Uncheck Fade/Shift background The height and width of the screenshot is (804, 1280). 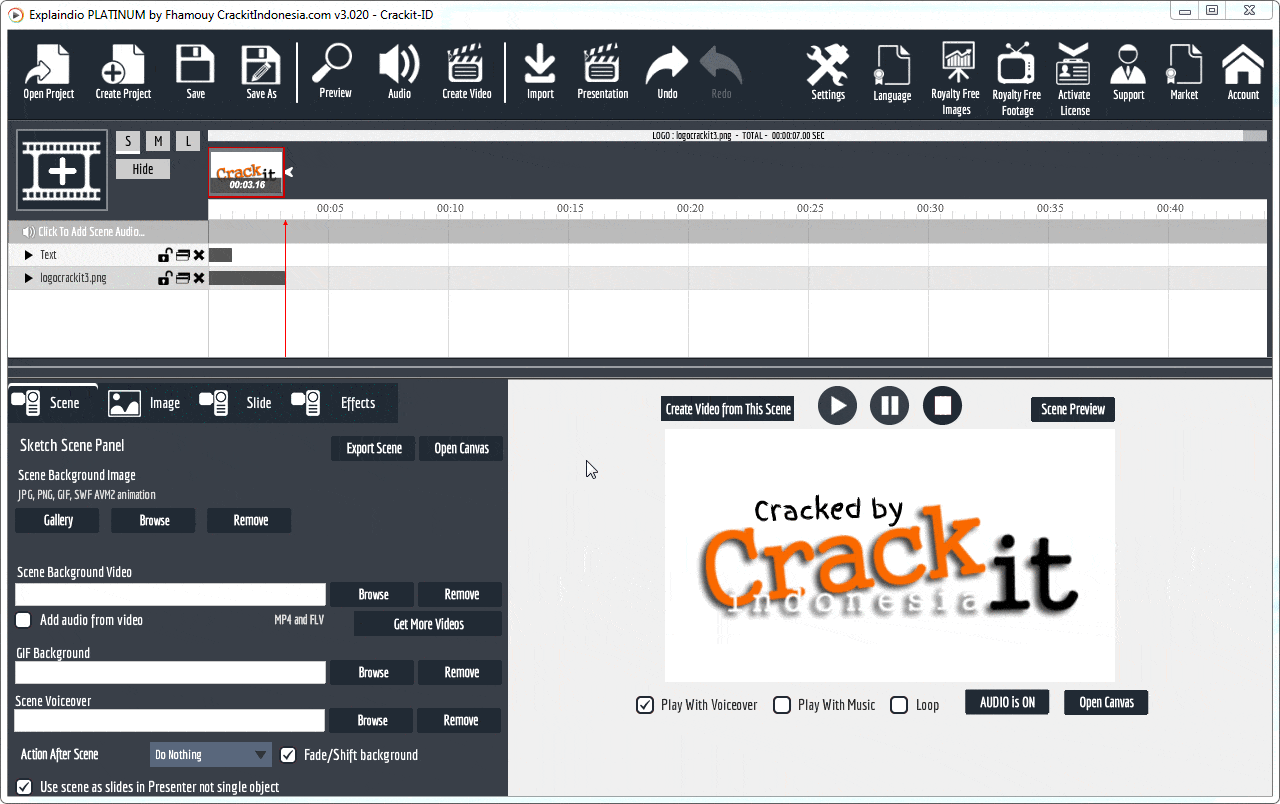coord(288,755)
